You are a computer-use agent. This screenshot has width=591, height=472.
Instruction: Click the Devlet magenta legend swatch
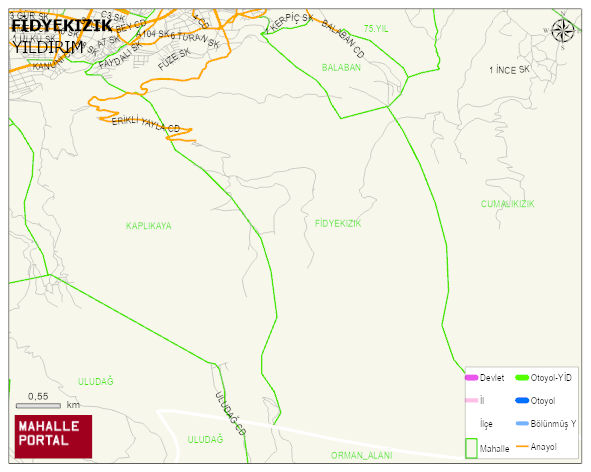[472, 377]
